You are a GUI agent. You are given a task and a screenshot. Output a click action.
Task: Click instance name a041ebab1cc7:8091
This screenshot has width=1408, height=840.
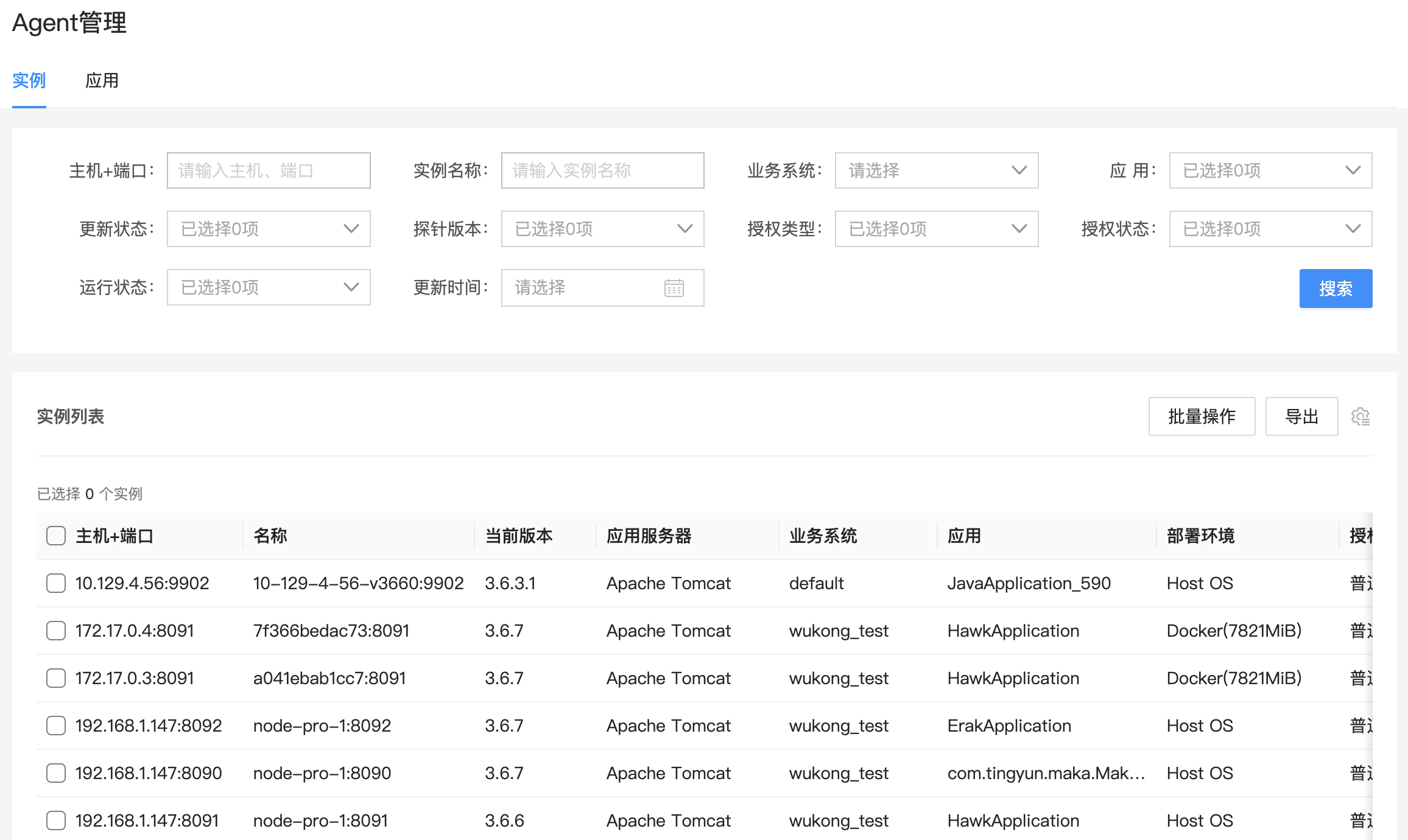click(329, 678)
